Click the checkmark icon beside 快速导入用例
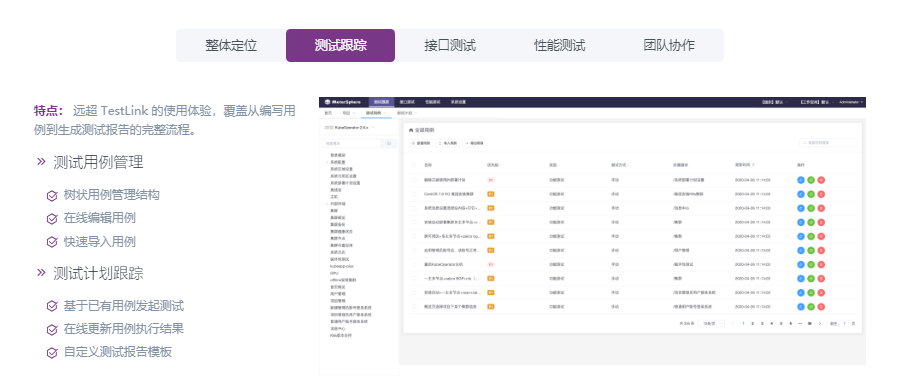Screen dimensions: 906x392 52,242
